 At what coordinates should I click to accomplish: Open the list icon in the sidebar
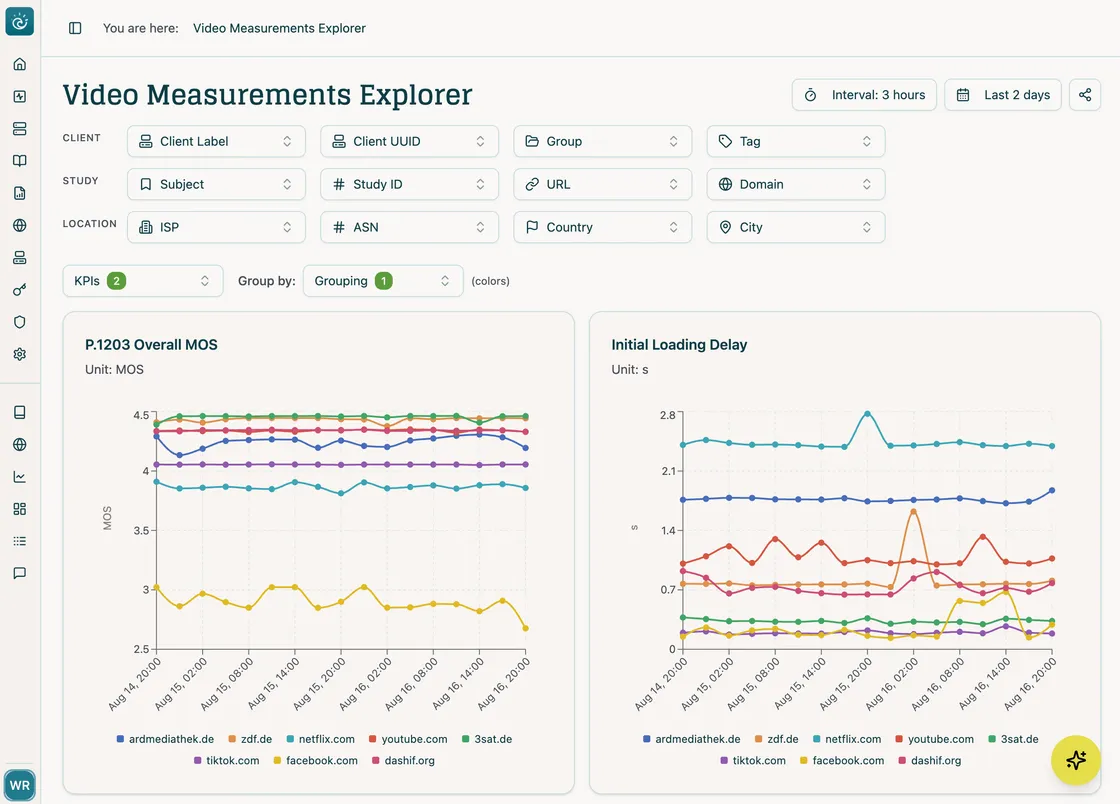(20, 541)
